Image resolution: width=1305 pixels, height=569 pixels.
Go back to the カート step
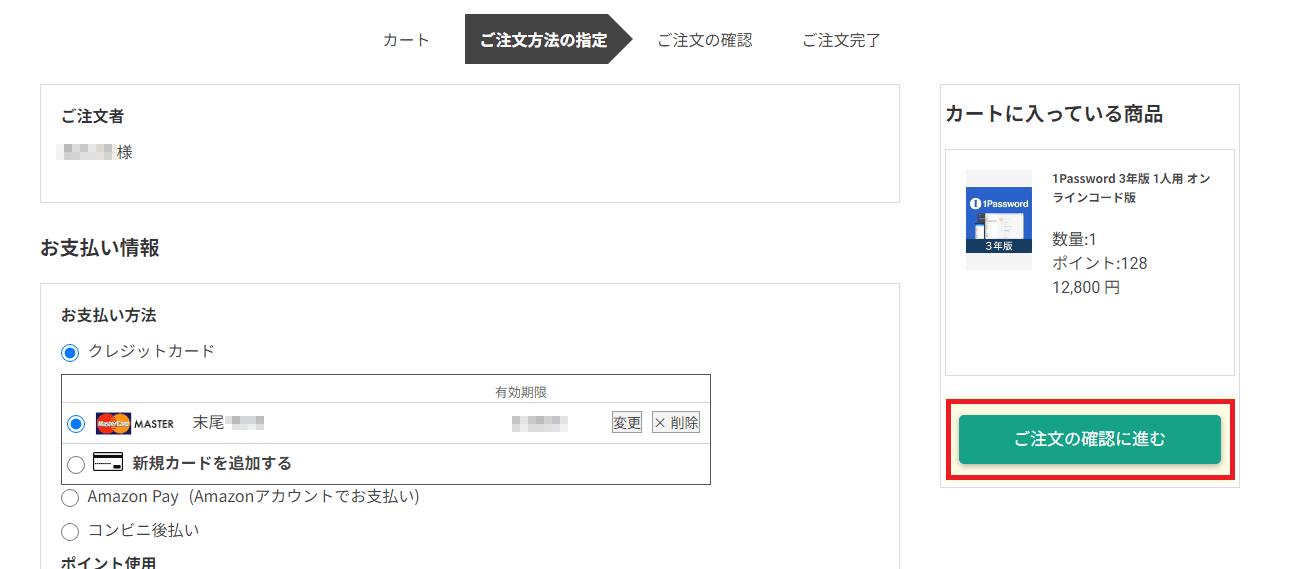[x=406, y=40]
